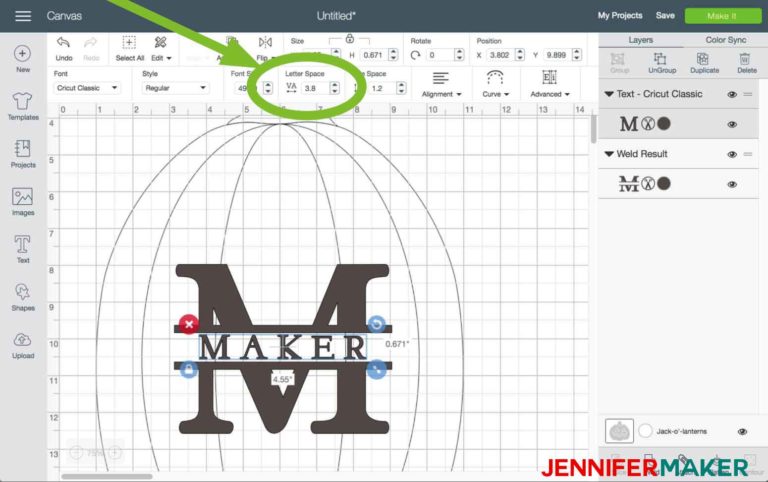Click the green Make It button
Screen dimensions: 768x482
pos(722,16)
